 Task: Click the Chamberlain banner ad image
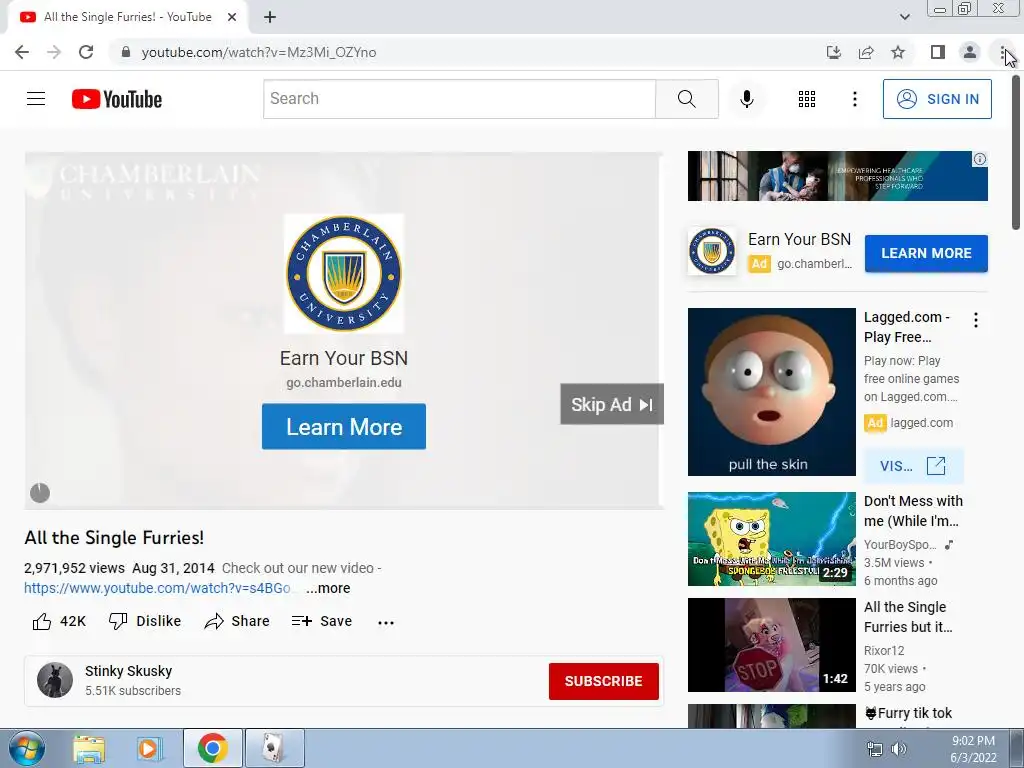837,176
